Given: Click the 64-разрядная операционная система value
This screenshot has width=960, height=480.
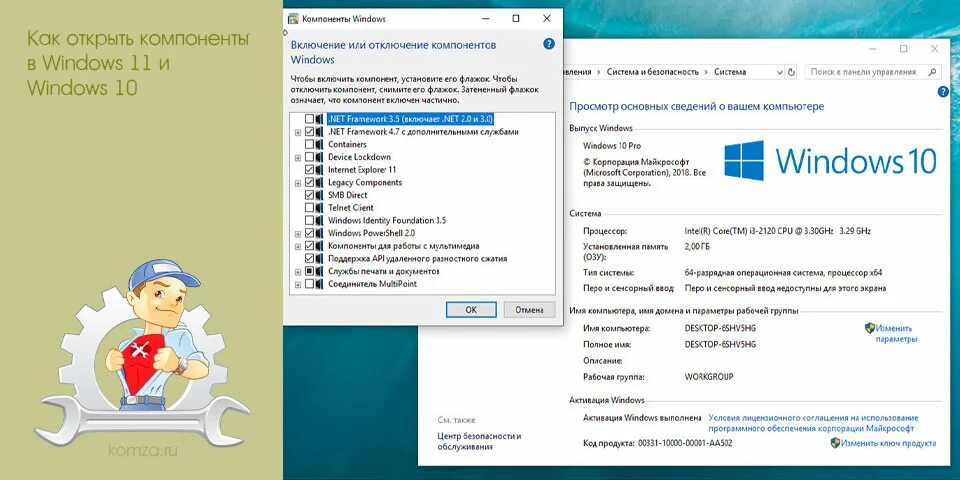Looking at the screenshot, I should click(783, 272).
